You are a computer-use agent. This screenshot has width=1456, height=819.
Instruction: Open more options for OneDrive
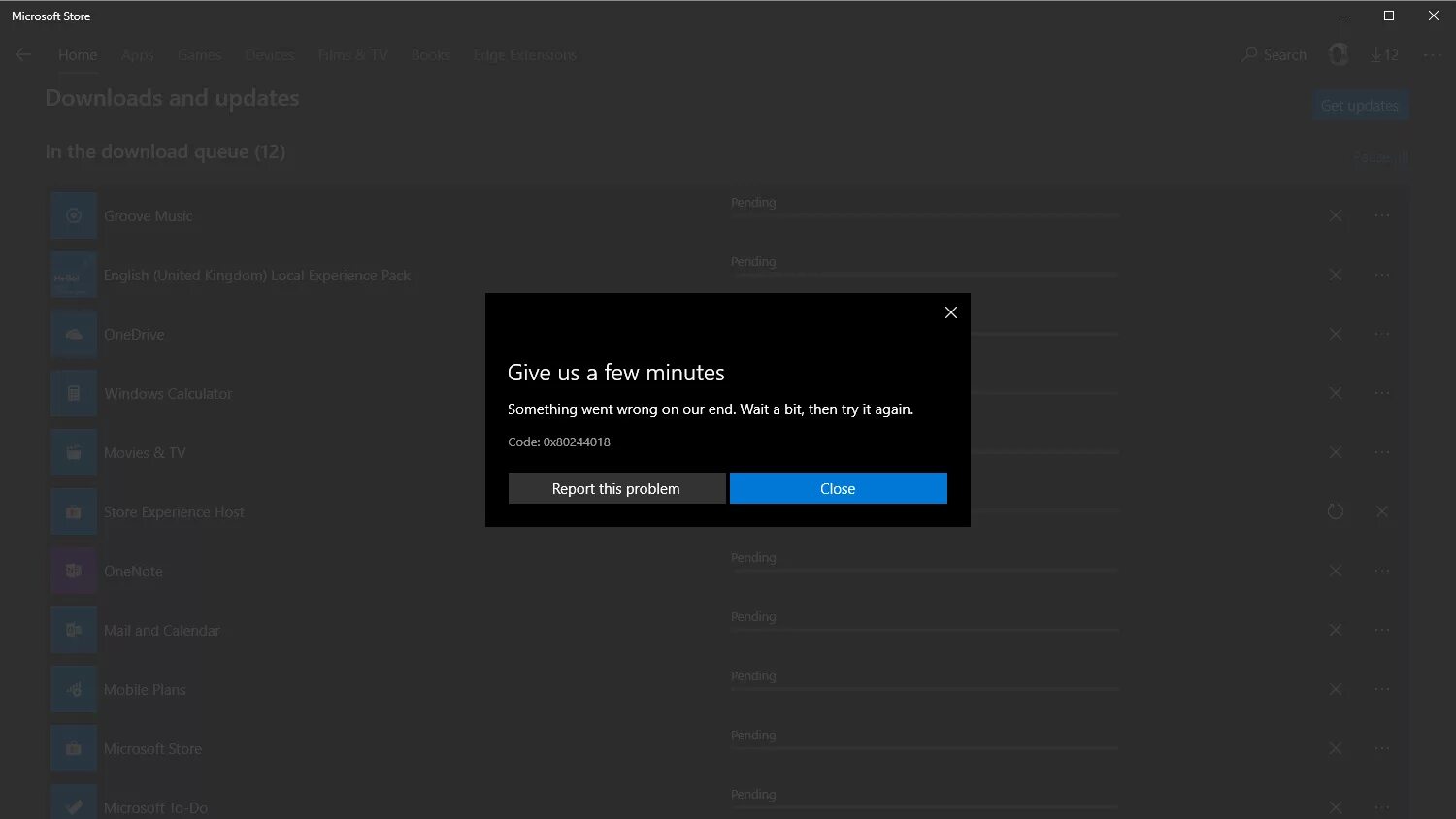1382,334
